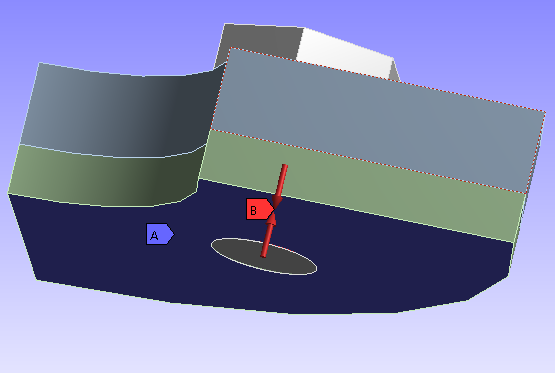Image resolution: width=555 pixels, height=373 pixels.
Task: Click the upper red downward-pointing arrow
Action: click(x=281, y=186)
